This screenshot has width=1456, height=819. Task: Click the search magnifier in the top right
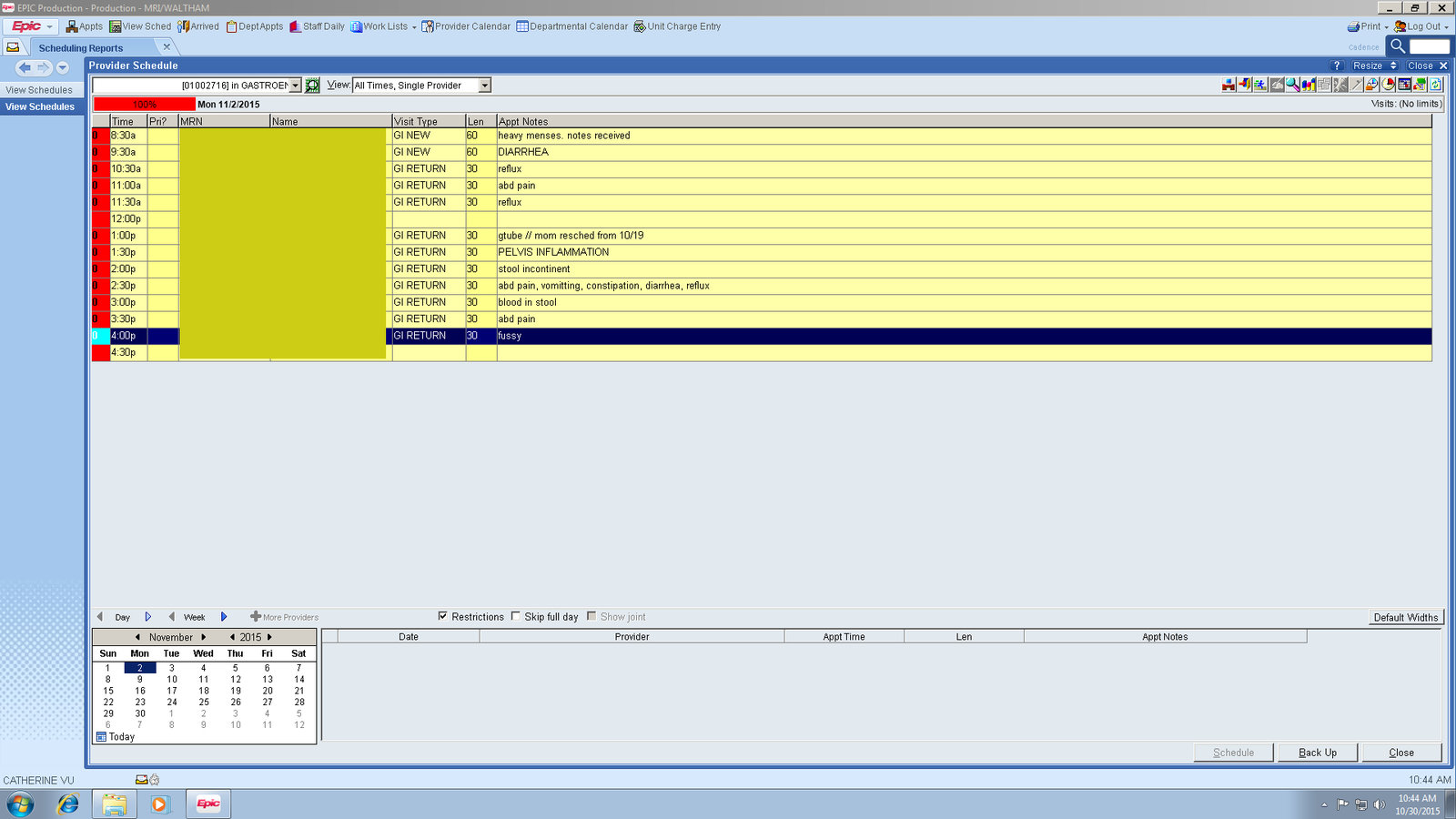pyautogui.click(x=1398, y=45)
